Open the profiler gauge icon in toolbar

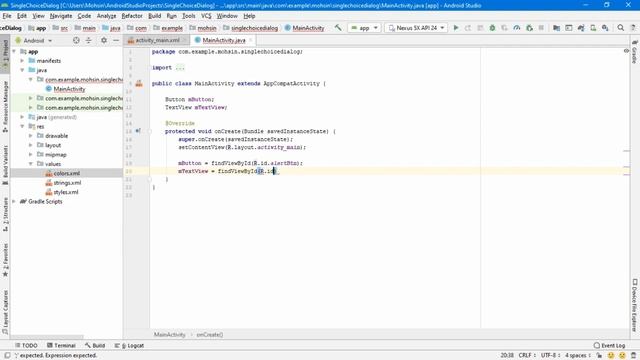coord(517,28)
